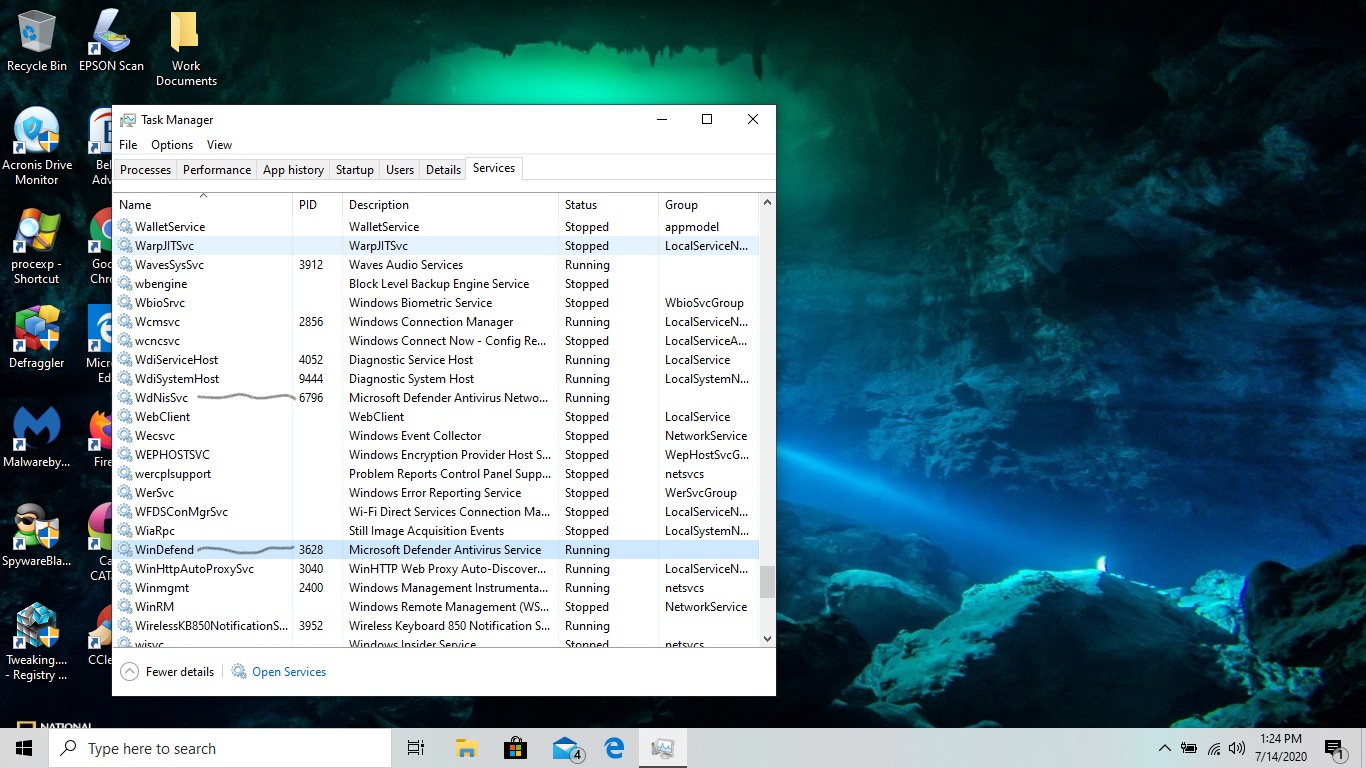Screen dimensions: 1366x768
Task: Select the WinRM service row
Action: tap(436, 607)
